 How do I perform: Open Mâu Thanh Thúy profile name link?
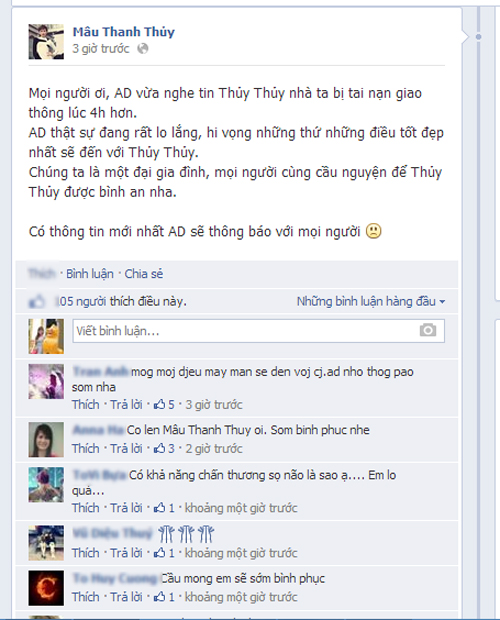coord(124,32)
